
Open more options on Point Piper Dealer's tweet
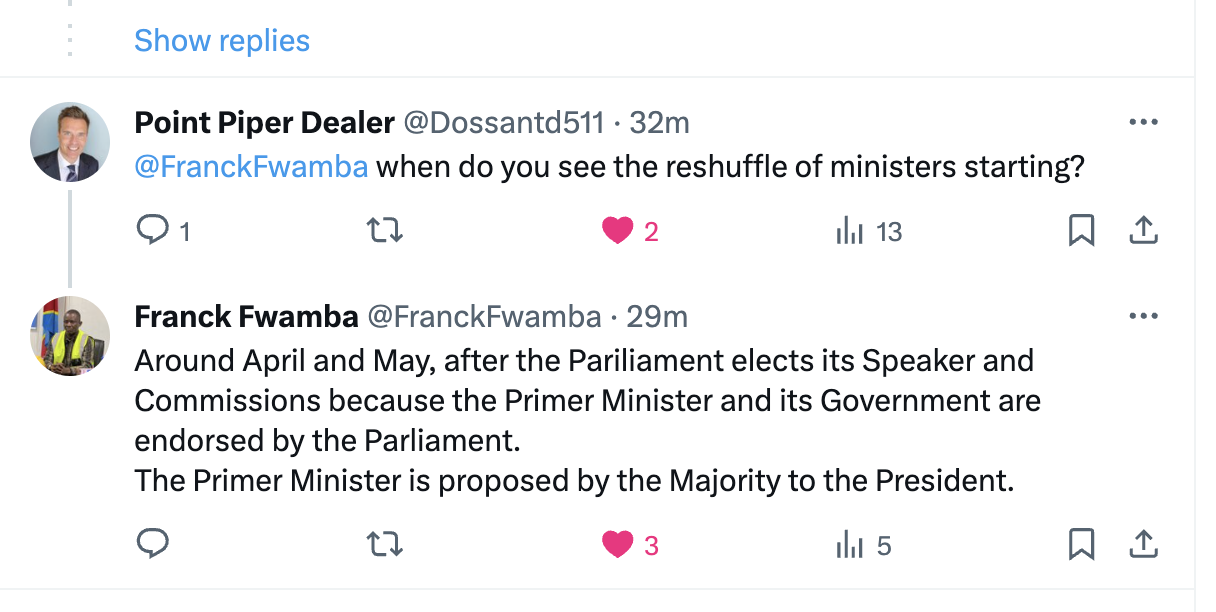point(1142,123)
